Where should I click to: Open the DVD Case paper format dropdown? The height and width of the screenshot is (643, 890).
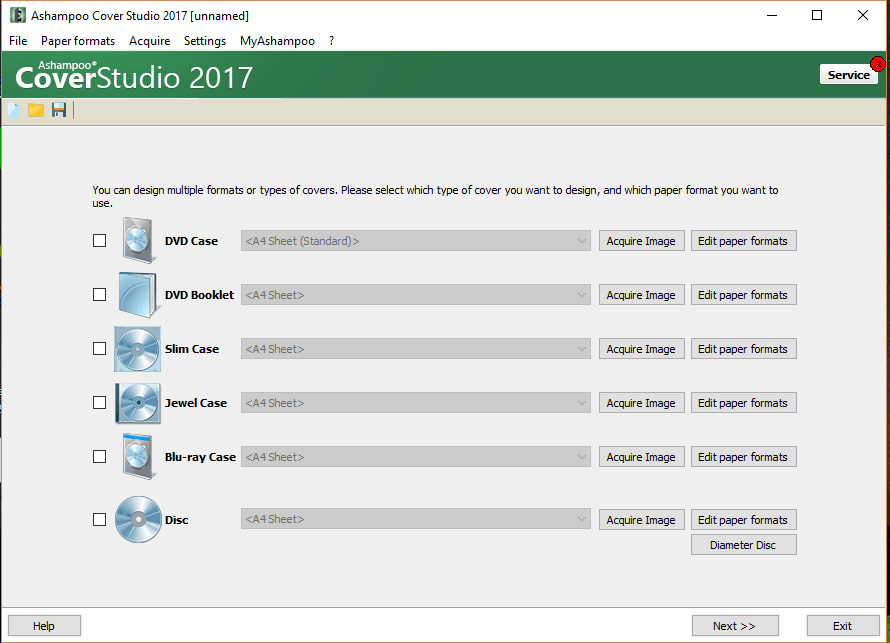pos(415,241)
